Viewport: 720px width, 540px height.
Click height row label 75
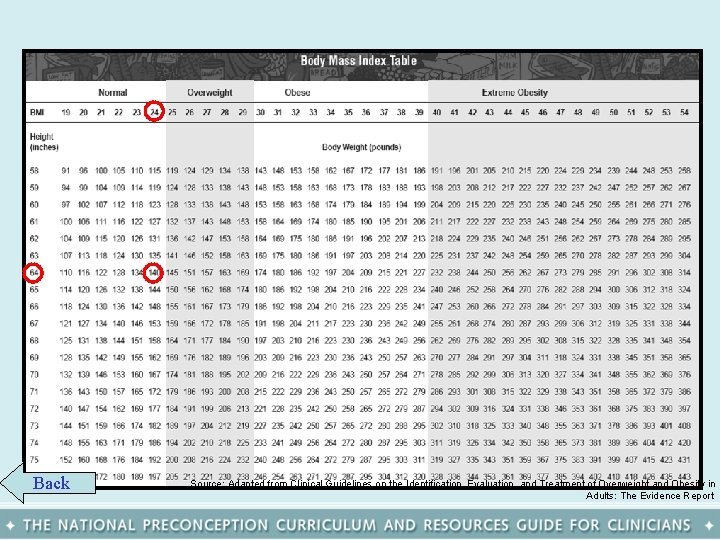point(34,460)
